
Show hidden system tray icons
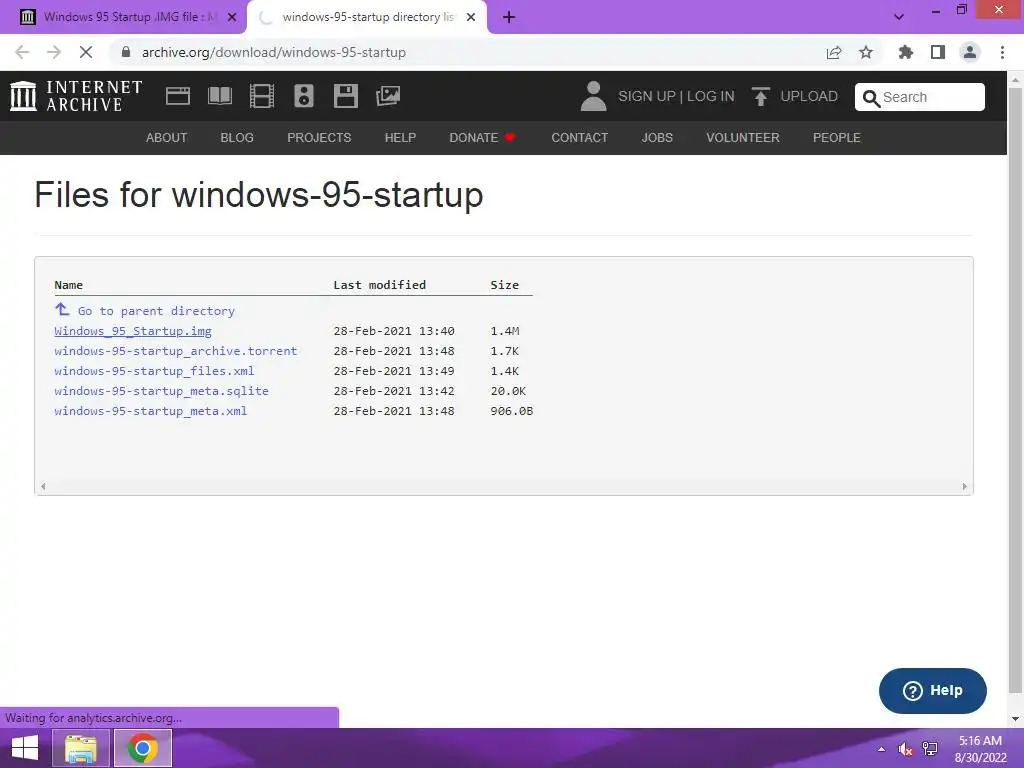(882, 749)
